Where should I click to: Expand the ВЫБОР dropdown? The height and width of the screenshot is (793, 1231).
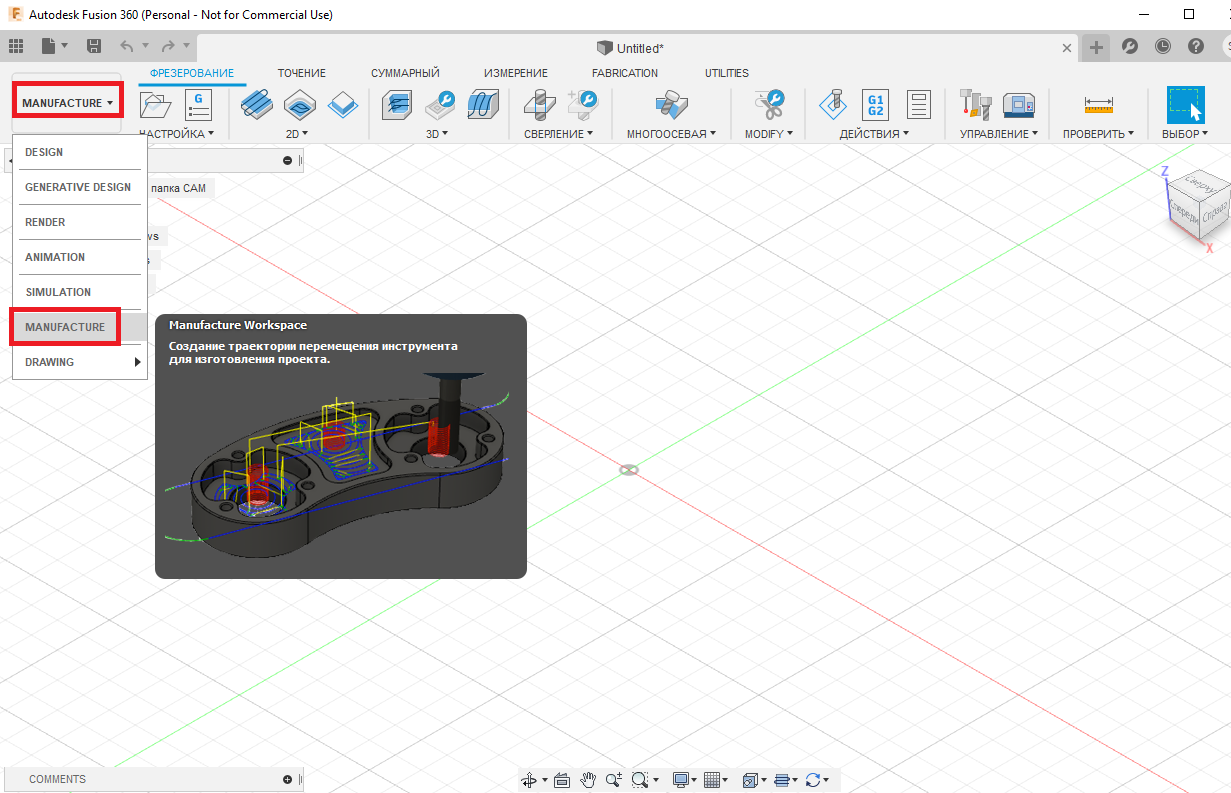click(1186, 133)
